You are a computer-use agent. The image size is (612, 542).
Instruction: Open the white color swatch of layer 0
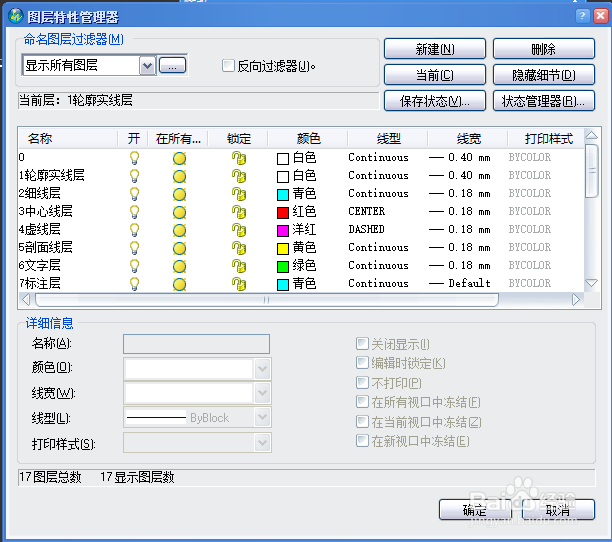click(x=283, y=159)
